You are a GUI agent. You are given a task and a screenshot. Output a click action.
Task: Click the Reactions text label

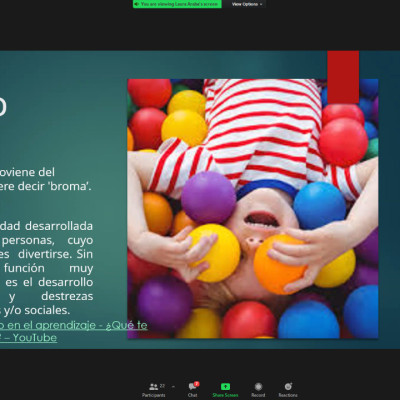[x=288, y=395]
